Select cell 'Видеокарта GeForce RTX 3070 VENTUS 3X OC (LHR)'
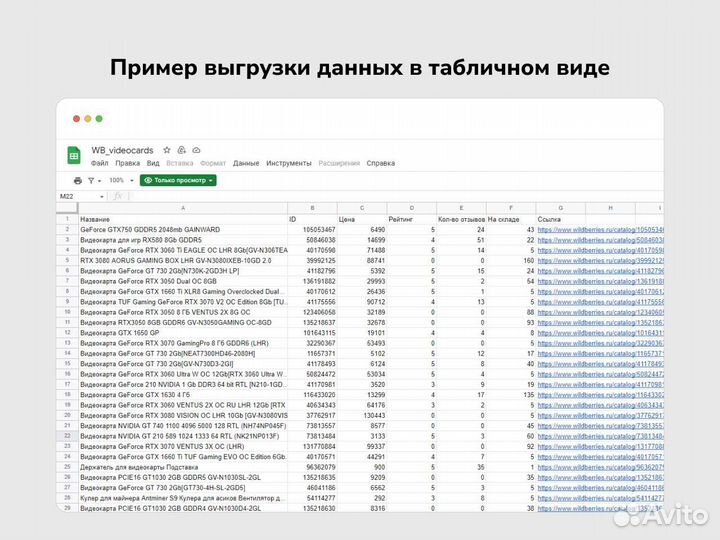Image resolution: width=720 pixels, height=540 pixels. (x=183, y=447)
